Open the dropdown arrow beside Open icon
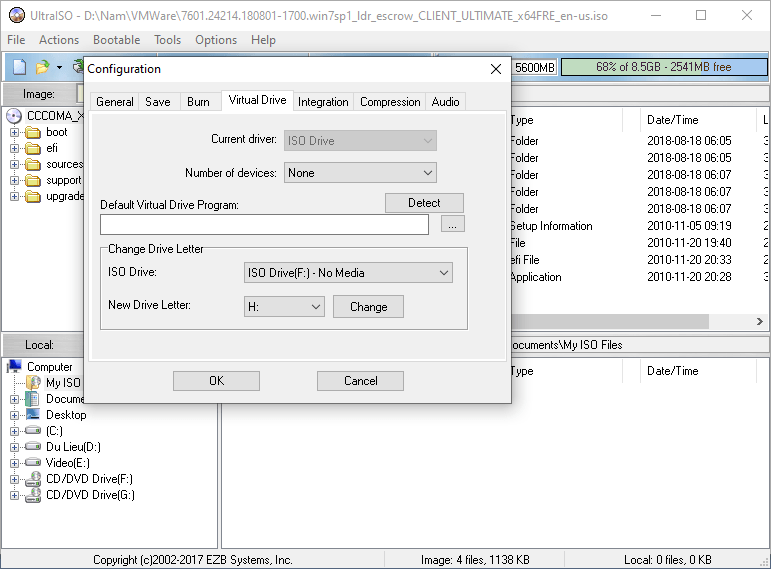 (59, 67)
